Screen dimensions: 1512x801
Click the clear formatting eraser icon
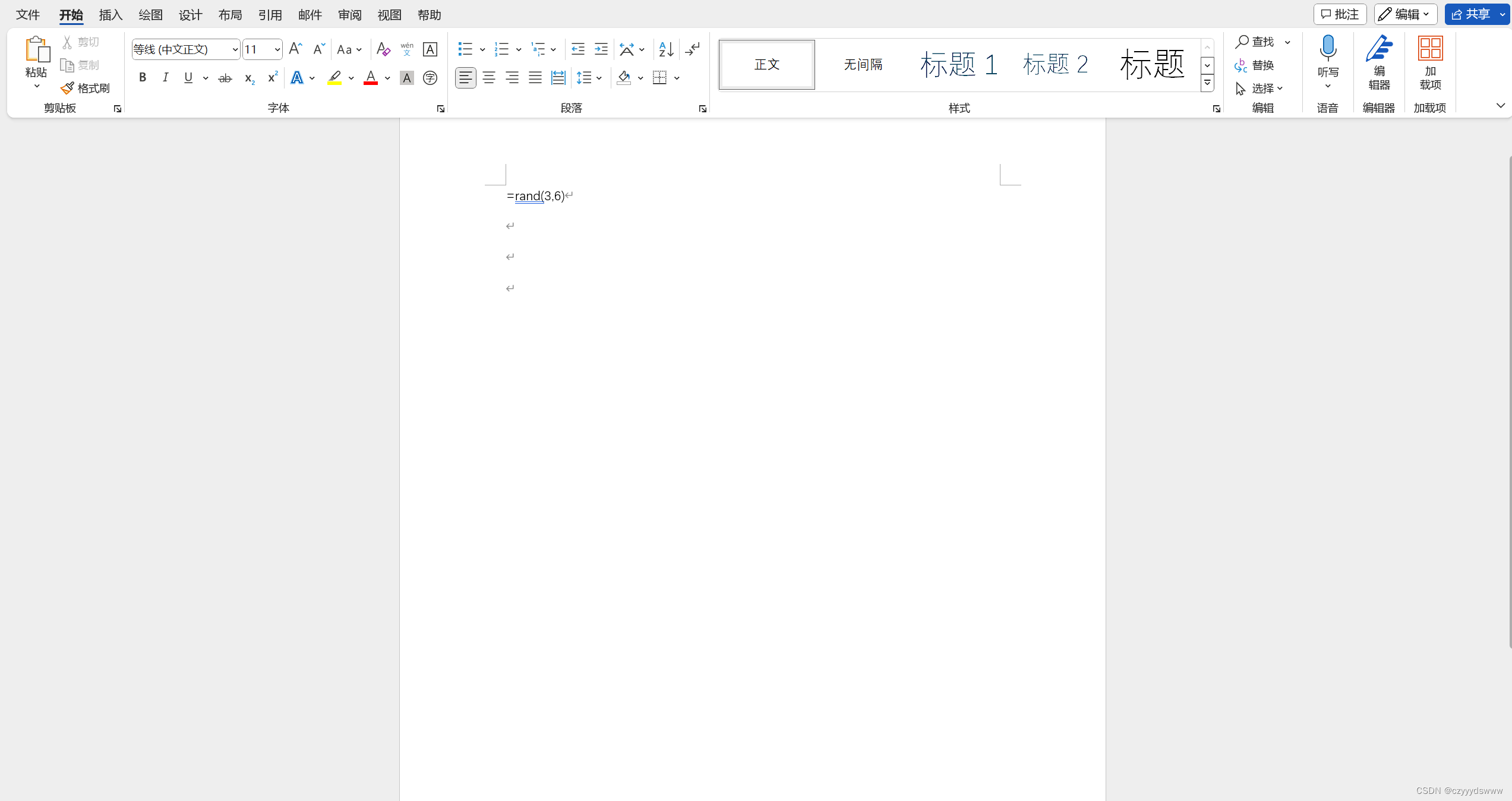coord(383,49)
